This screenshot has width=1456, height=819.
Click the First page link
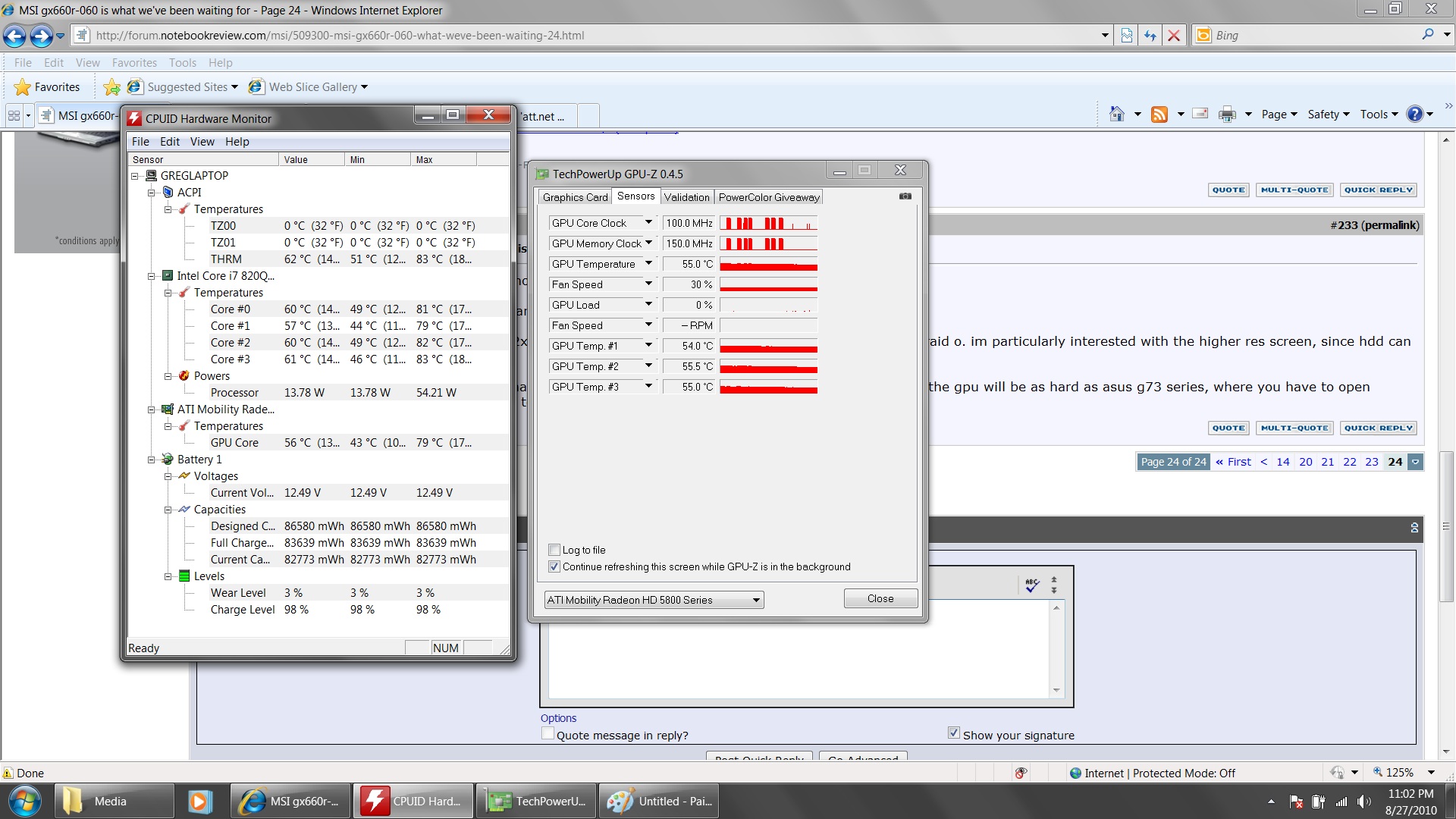click(1233, 462)
